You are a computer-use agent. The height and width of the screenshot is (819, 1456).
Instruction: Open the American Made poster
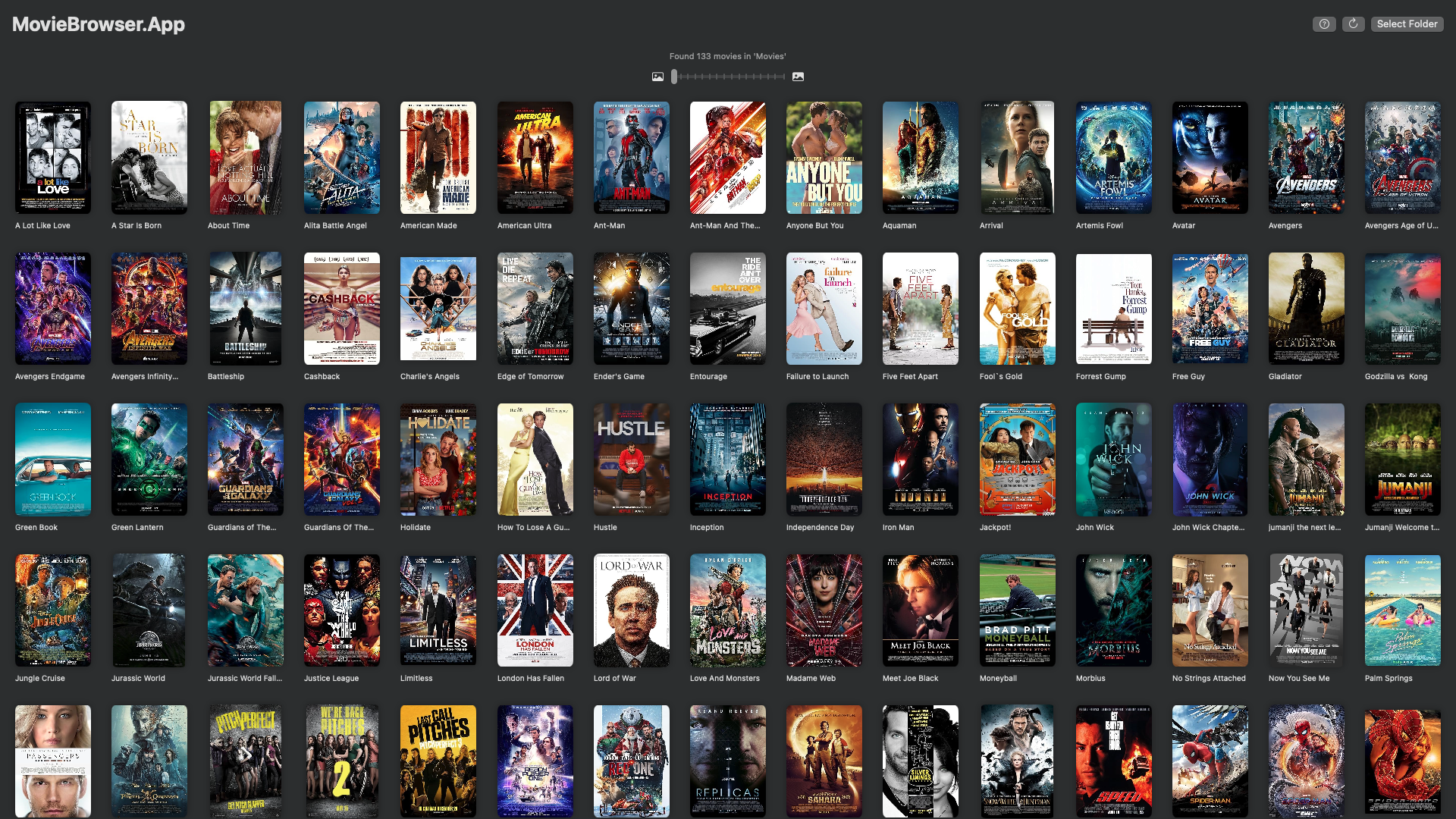click(x=438, y=158)
